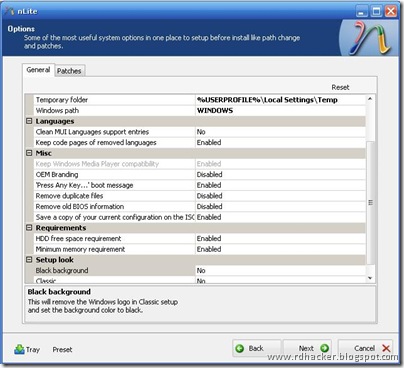Select the Black background row label
The image size is (404, 368).
click(62, 270)
